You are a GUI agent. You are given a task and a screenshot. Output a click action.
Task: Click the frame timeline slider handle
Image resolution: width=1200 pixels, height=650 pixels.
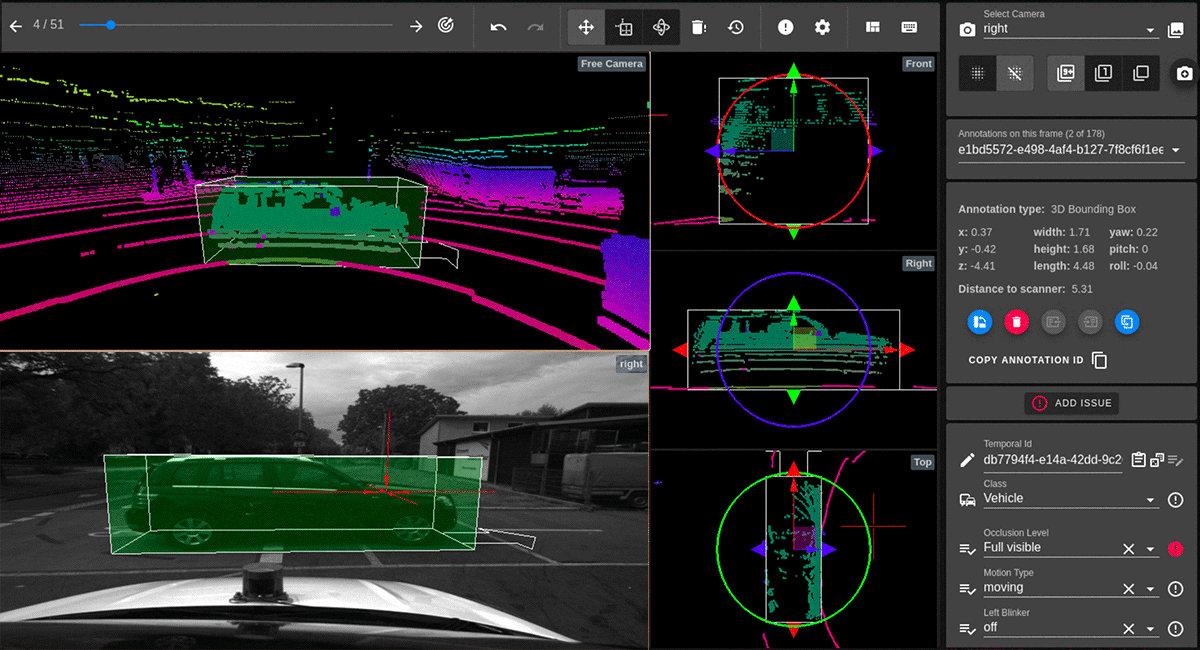(110, 25)
